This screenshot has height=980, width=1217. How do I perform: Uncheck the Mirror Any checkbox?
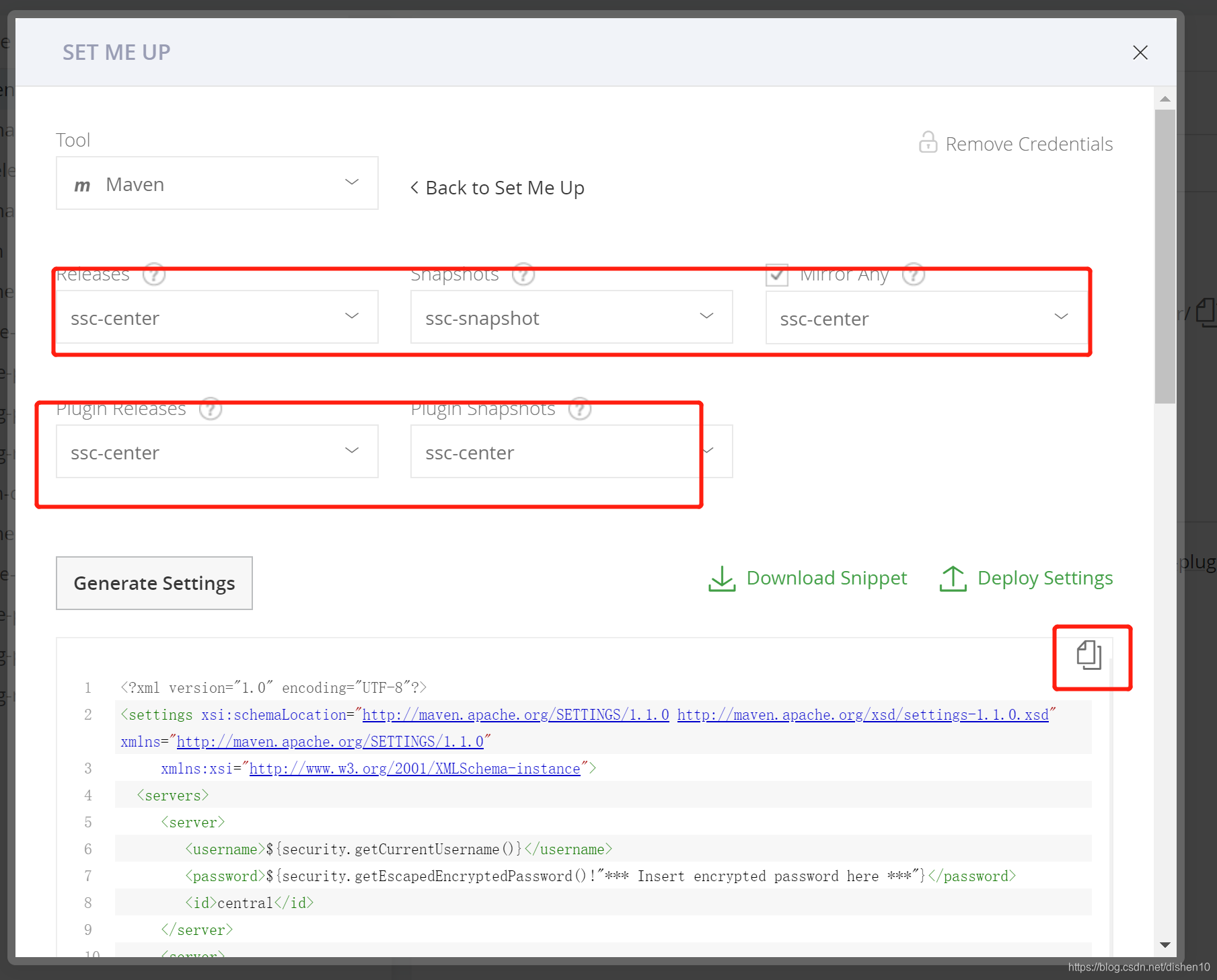tap(777, 274)
